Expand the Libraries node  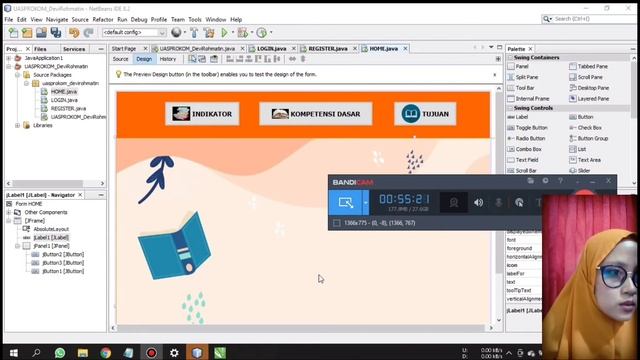click(18, 125)
